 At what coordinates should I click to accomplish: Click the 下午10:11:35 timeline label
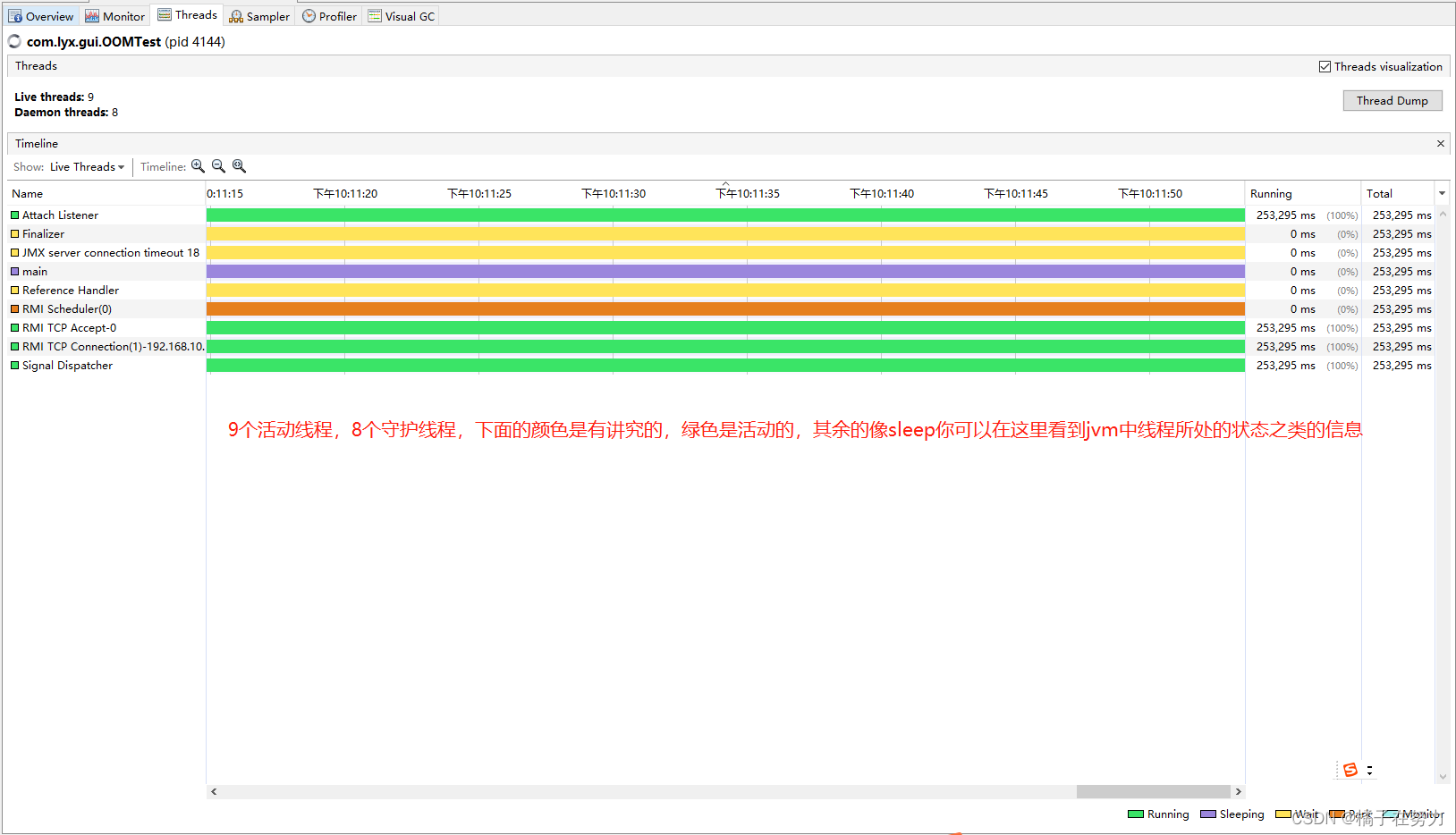point(748,194)
